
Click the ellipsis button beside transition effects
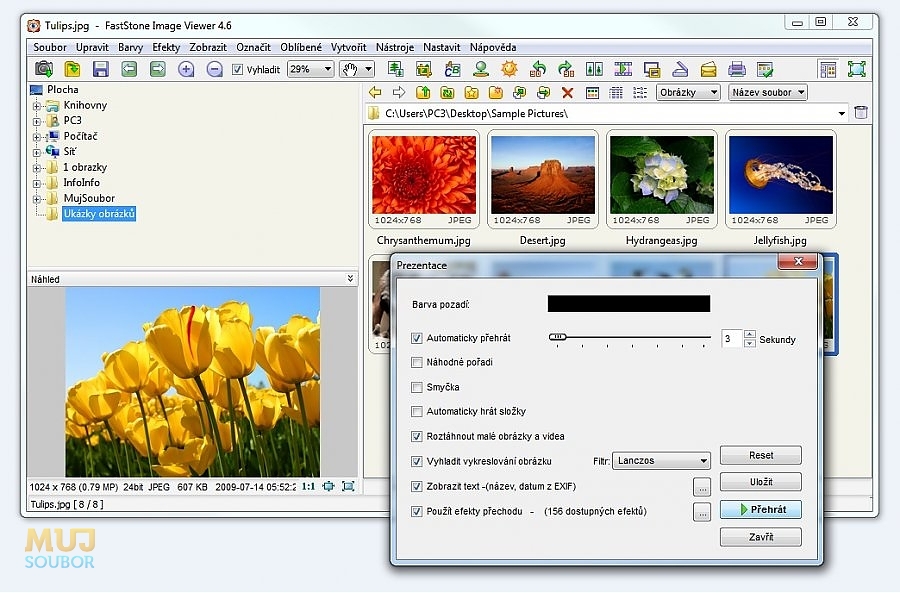click(x=701, y=511)
